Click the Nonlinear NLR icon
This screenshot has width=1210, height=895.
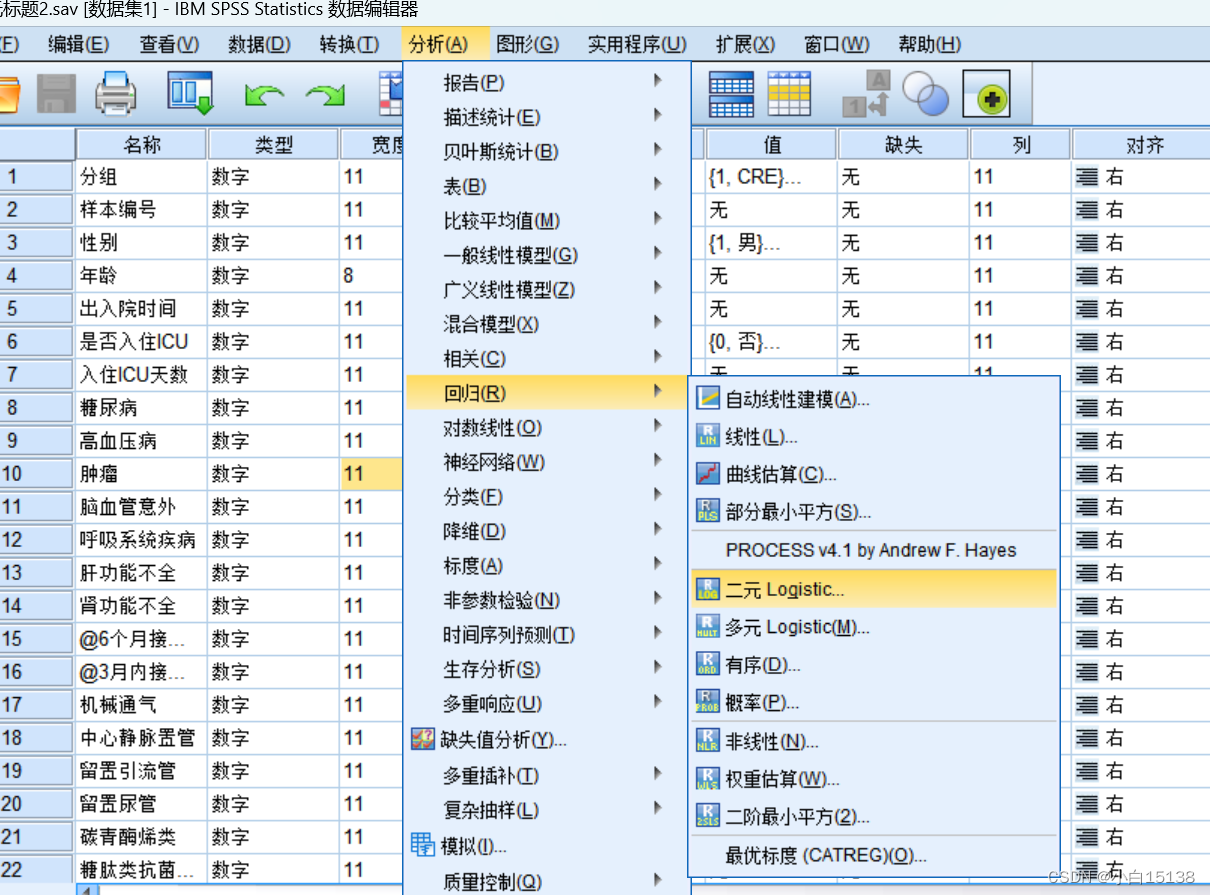coord(708,741)
